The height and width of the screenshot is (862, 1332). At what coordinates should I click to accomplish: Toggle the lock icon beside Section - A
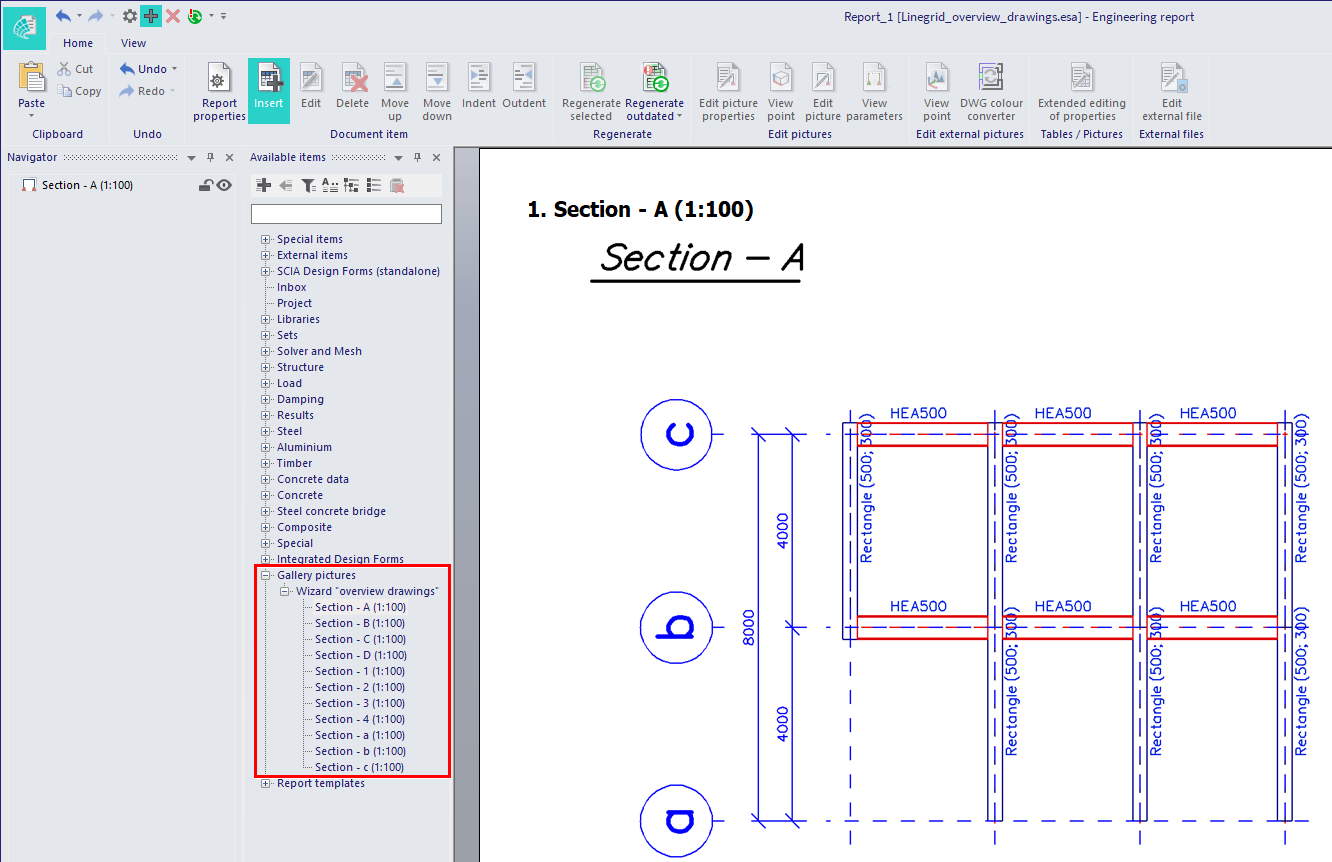206,185
